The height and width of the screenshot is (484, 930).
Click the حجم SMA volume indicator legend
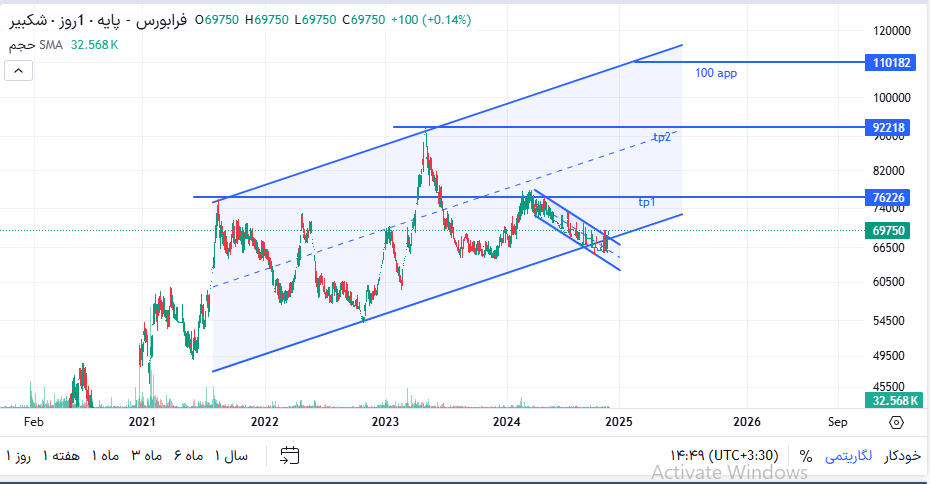click(x=36, y=45)
